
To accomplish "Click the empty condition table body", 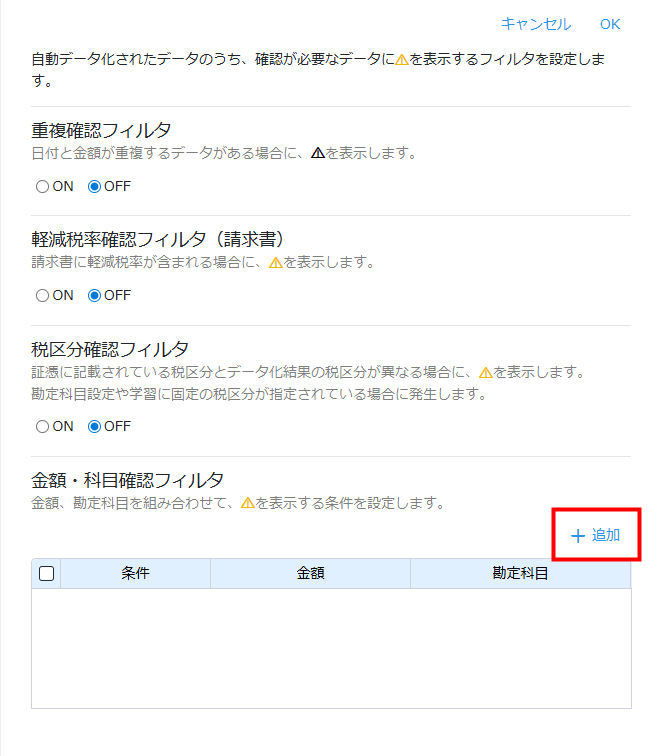I will (330, 648).
